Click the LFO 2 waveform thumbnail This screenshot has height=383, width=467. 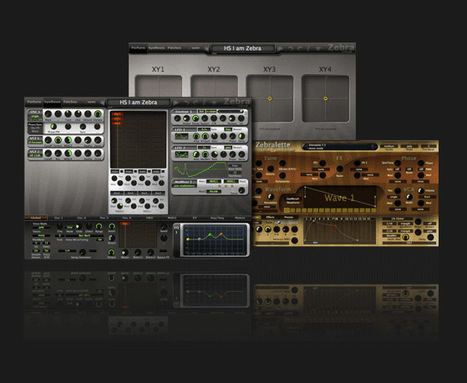(182, 154)
